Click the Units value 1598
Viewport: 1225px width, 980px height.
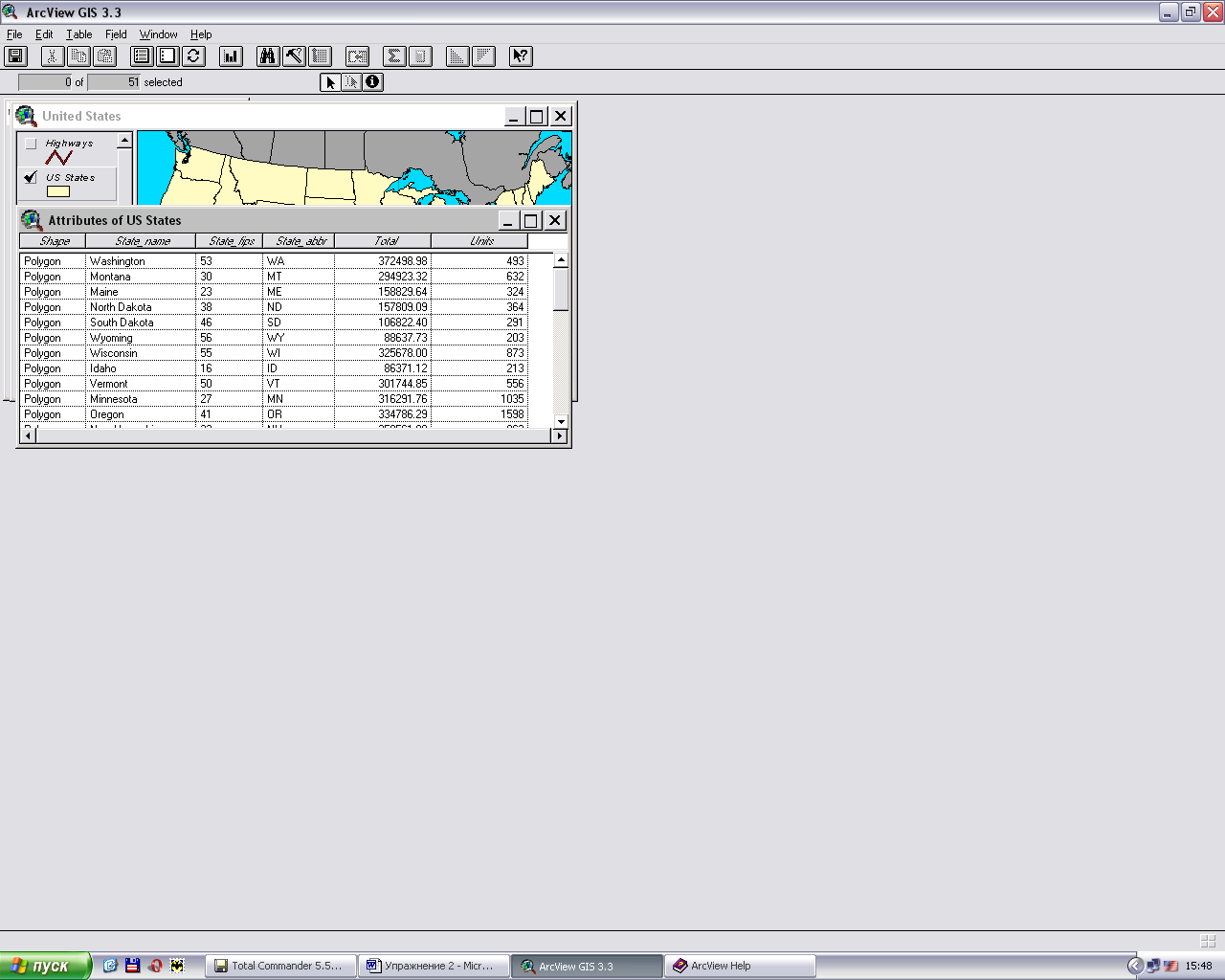point(512,414)
